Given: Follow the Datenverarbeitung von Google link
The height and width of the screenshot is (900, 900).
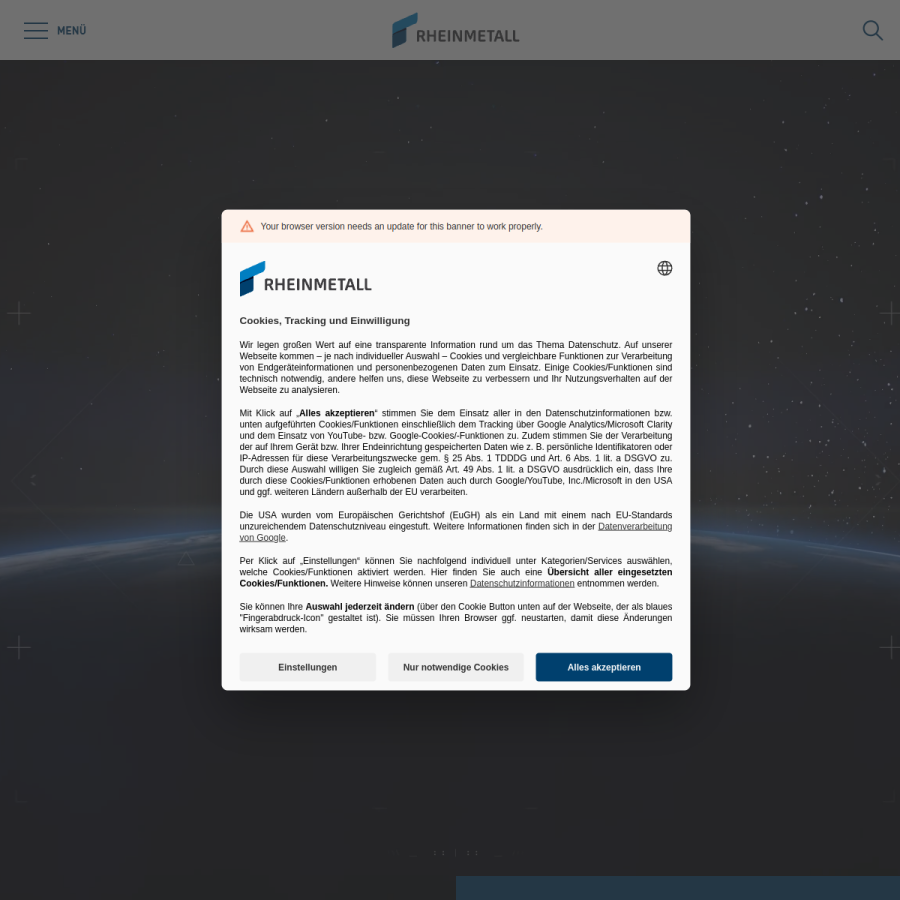Looking at the screenshot, I should click(x=635, y=526).
